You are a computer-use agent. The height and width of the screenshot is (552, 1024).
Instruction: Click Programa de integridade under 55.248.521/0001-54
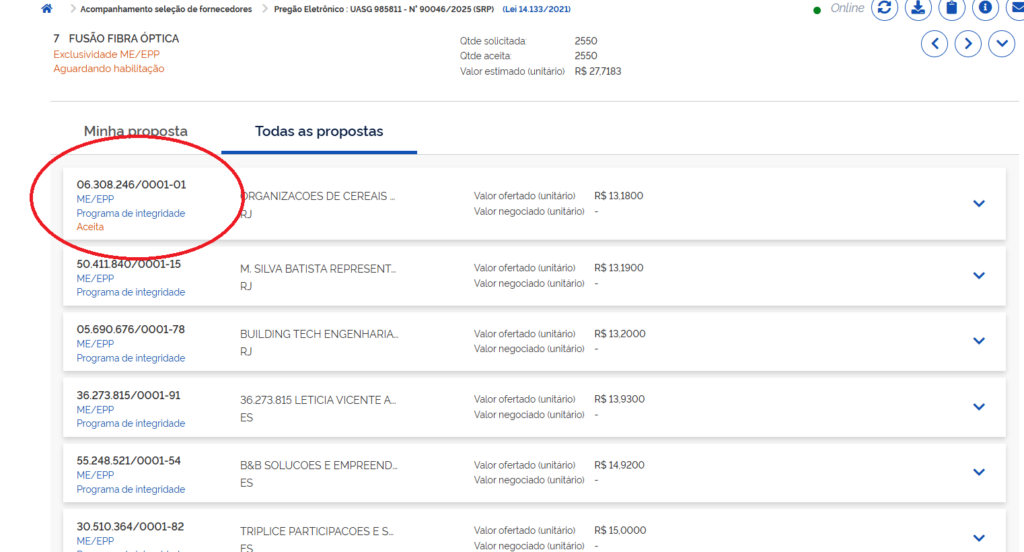[131, 489]
